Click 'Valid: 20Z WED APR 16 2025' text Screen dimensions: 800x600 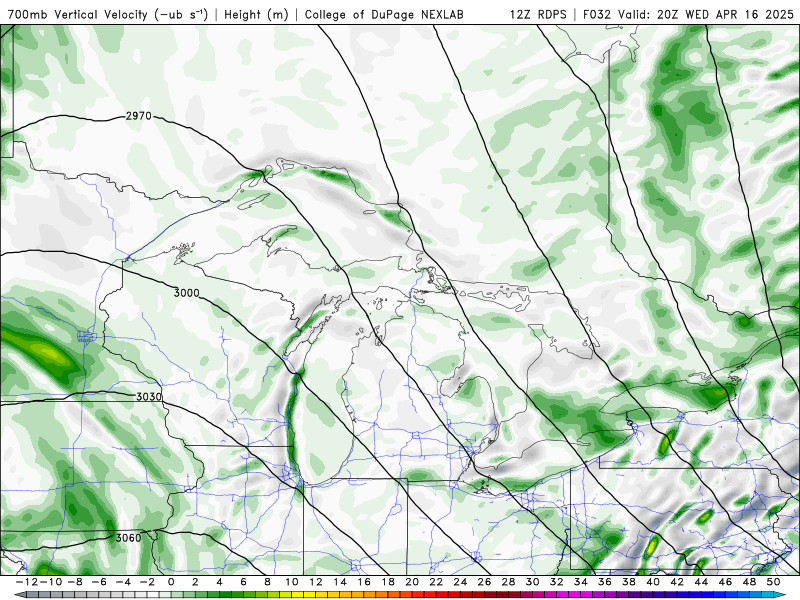pyautogui.click(x=706, y=15)
